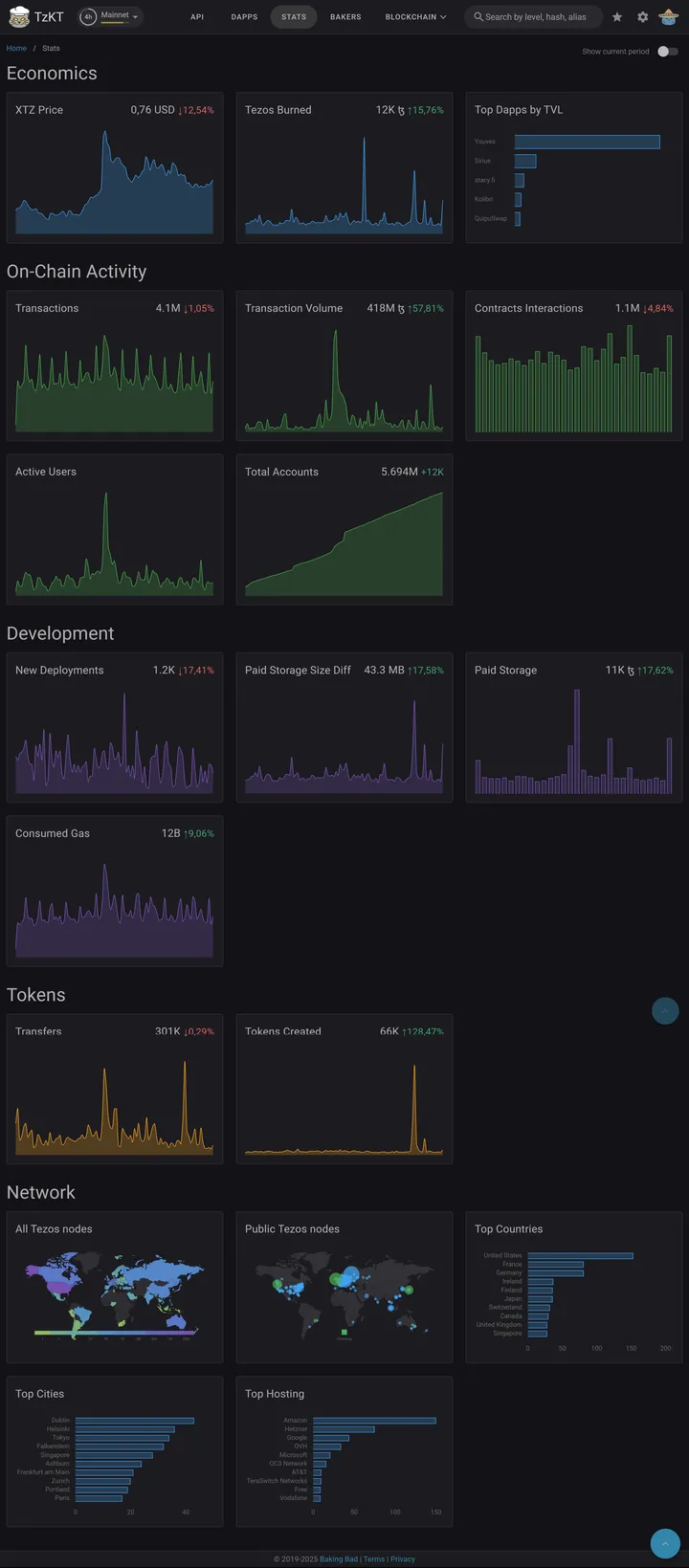Click the sombrero avatar icon
Image resolution: width=689 pixels, height=1568 pixels.
[x=669, y=16]
